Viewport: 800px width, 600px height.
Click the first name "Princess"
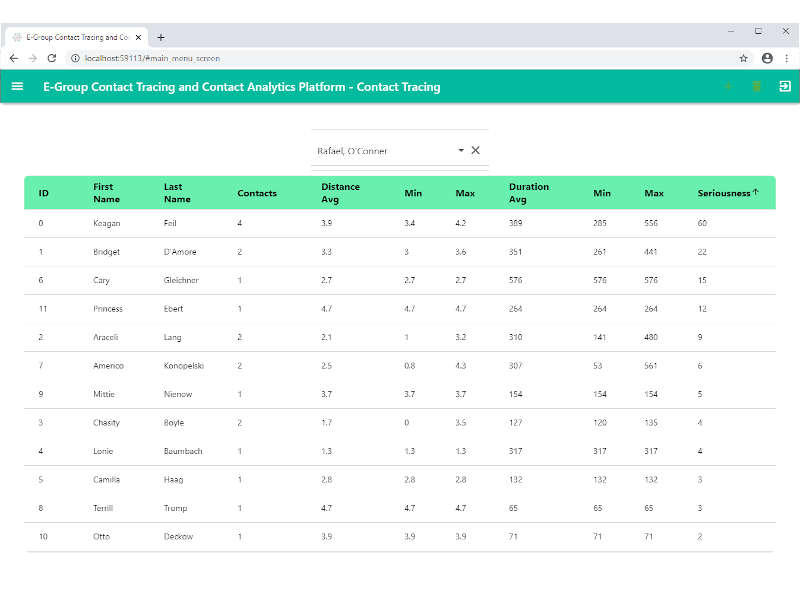pyautogui.click(x=108, y=309)
